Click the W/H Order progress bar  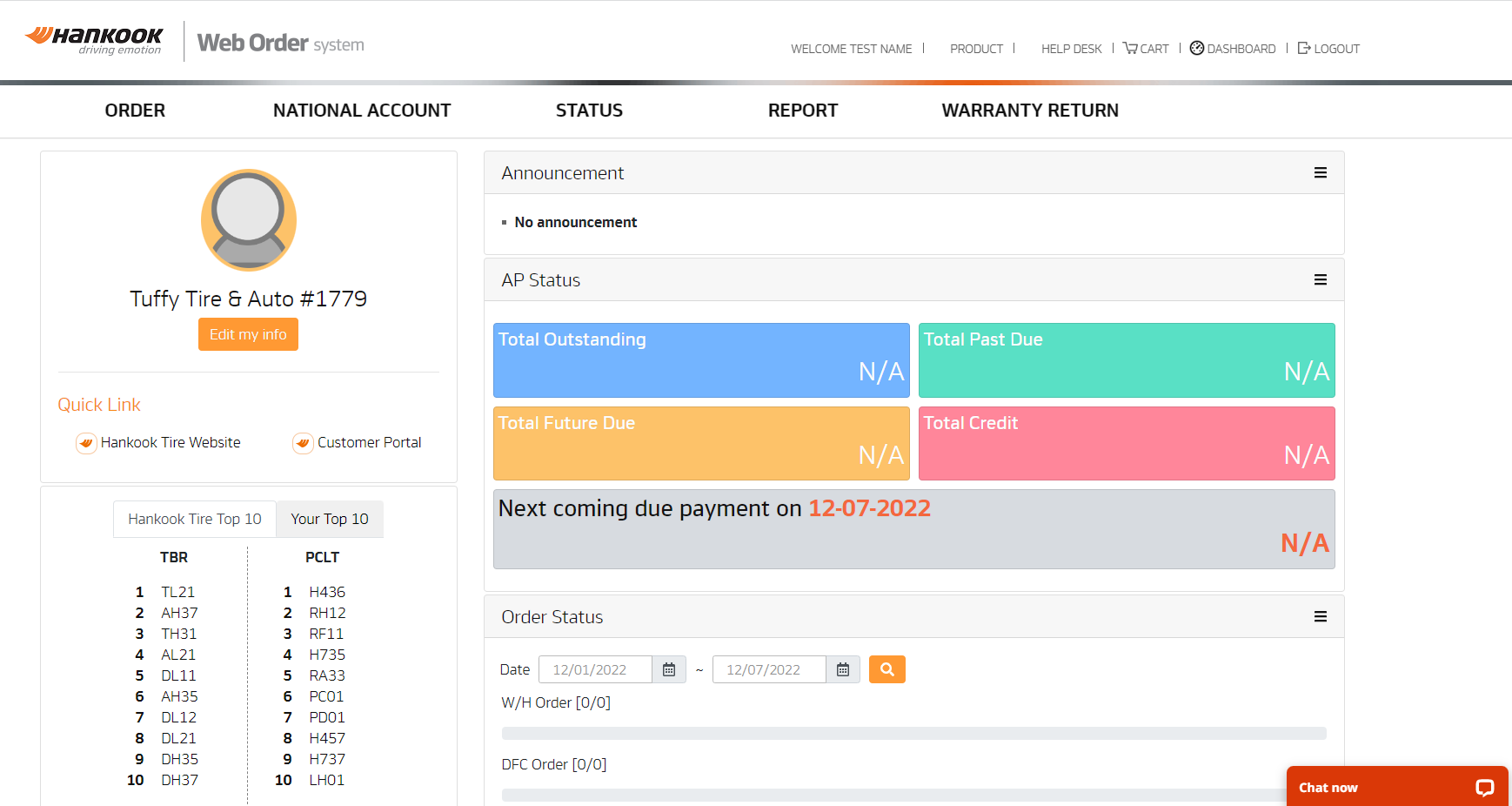pyautogui.click(x=913, y=733)
